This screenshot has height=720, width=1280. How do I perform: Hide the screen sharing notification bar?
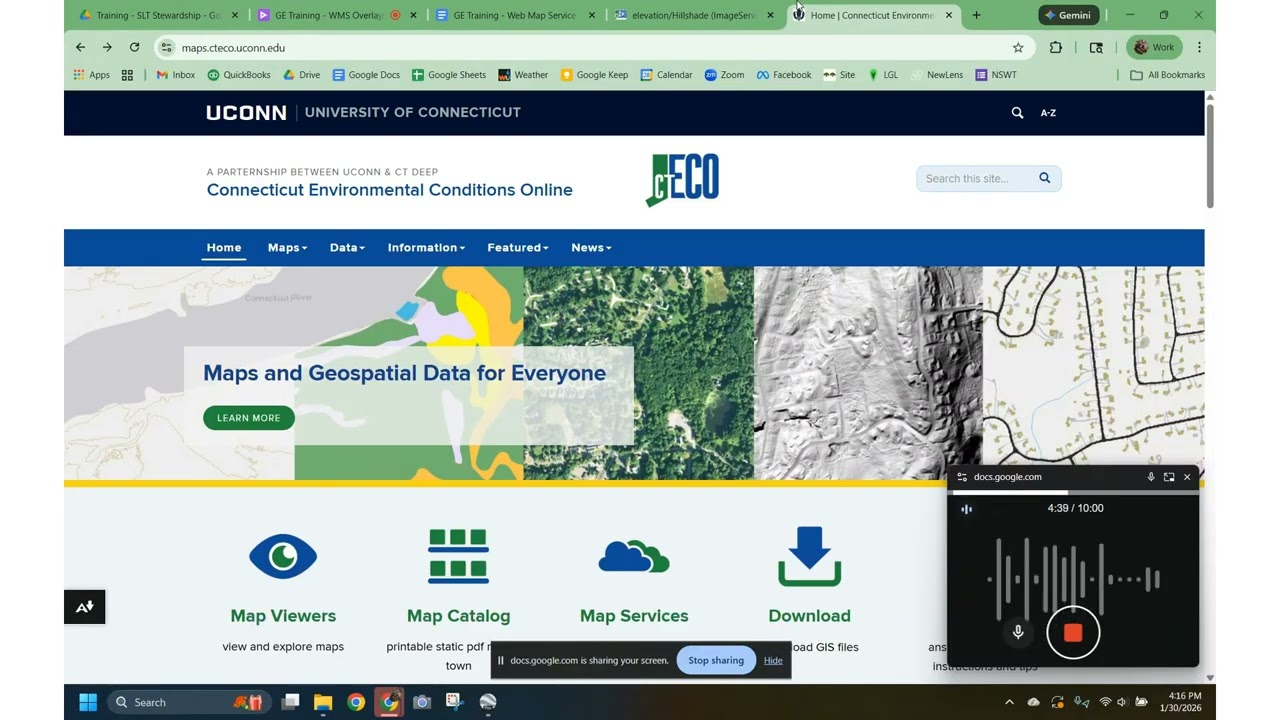point(773,660)
